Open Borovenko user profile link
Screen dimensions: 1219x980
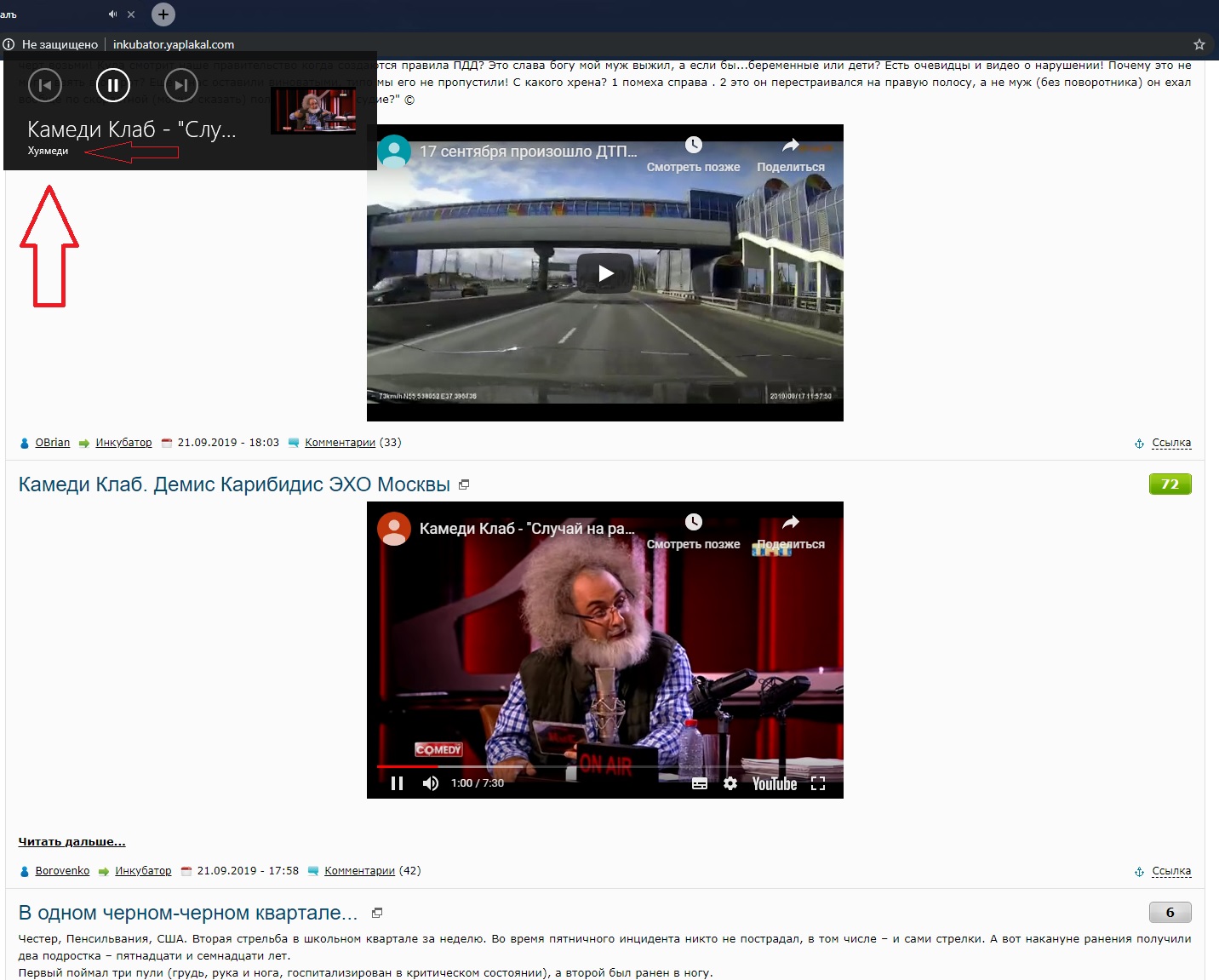click(x=62, y=871)
